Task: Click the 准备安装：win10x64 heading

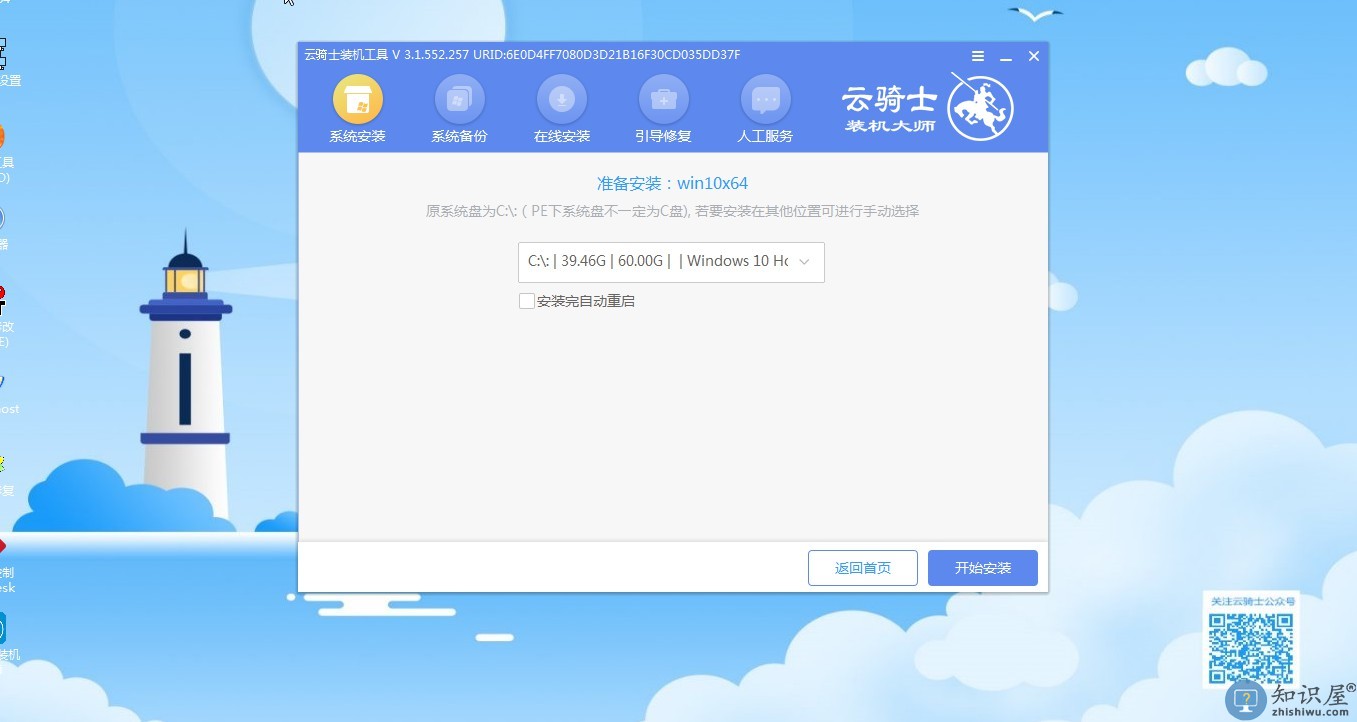Action: click(672, 184)
